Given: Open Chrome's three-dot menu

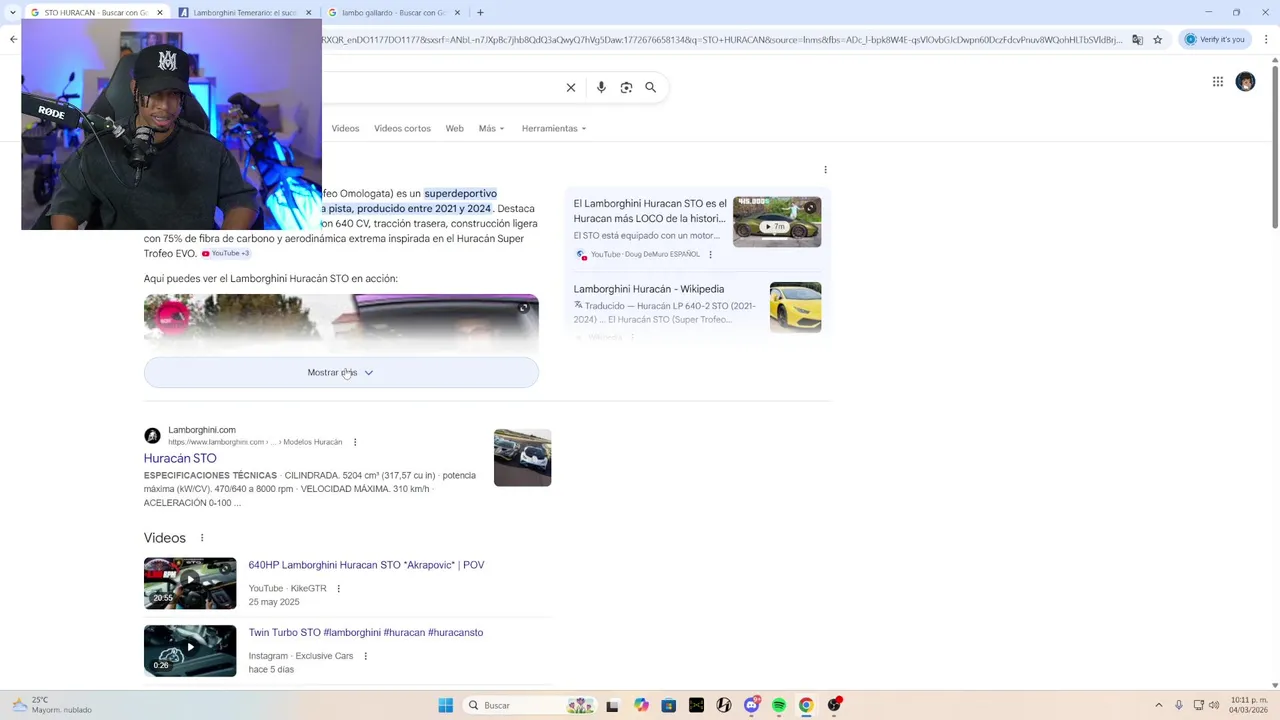Looking at the screenshot, I should 1266,40.
